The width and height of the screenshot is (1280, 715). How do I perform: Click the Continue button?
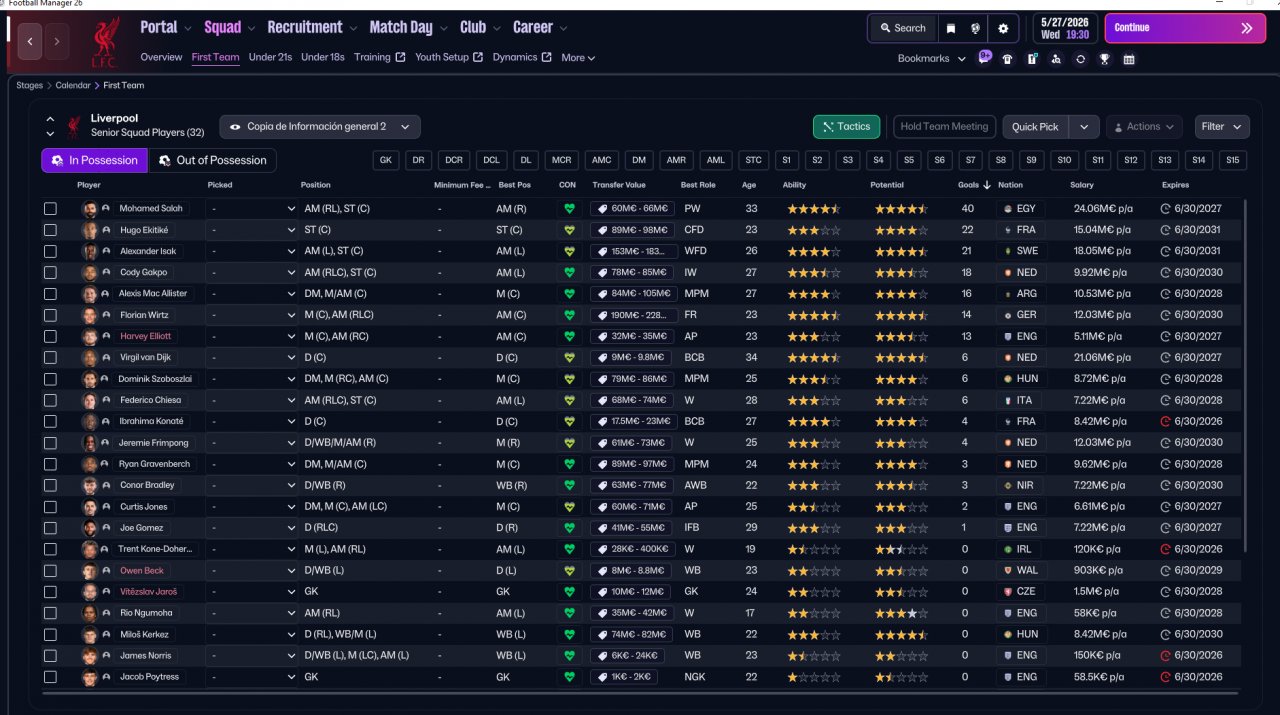coord(1184,28)
